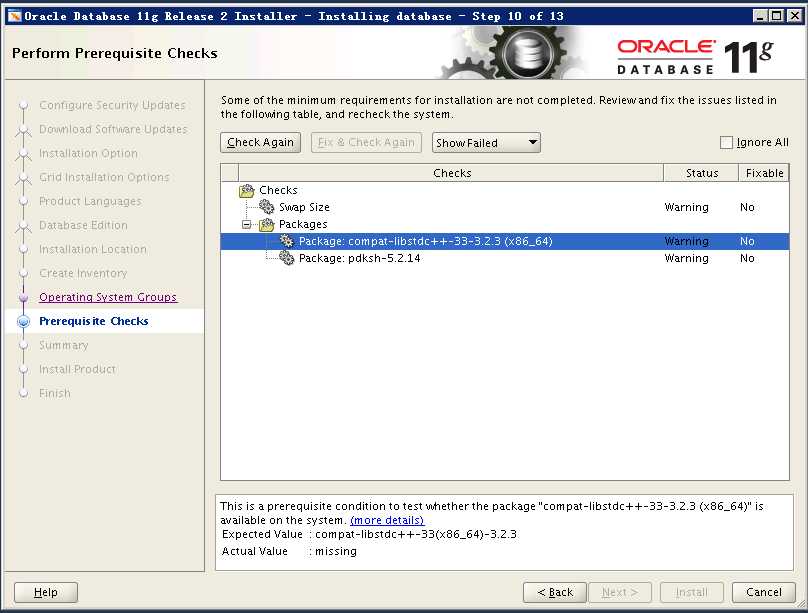Enable the Ignore All checkbox

[726, 143]
